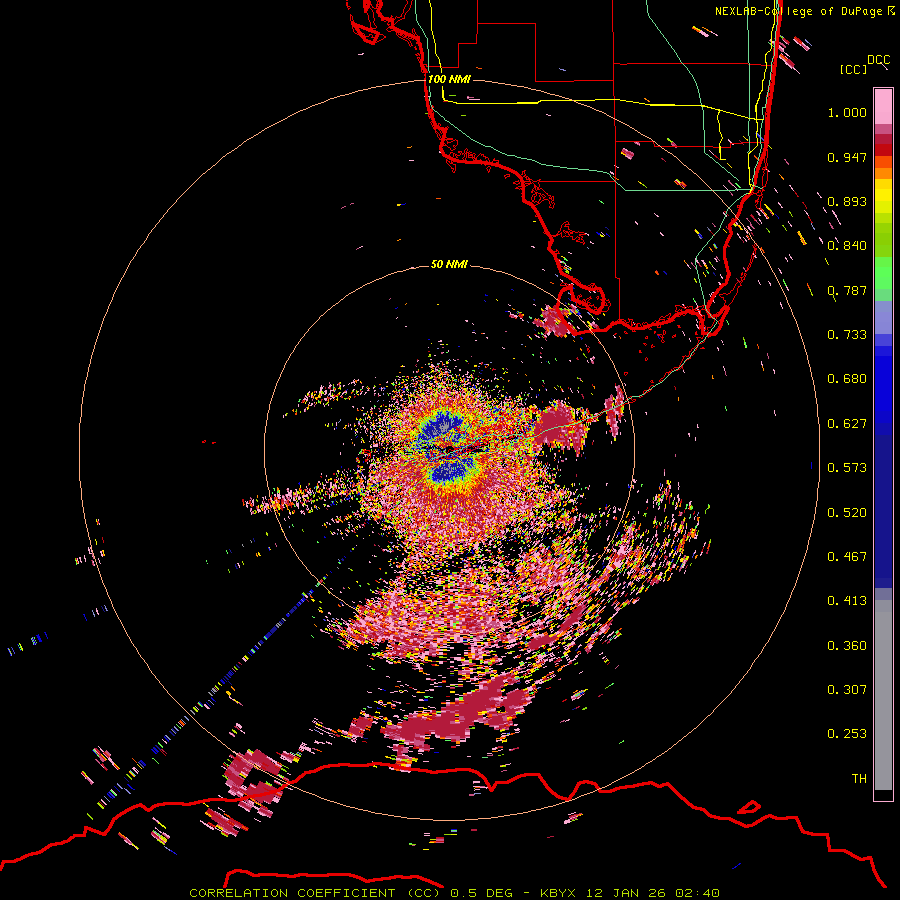Click the 12 JAN 26 date in the caption

[627, 893]
